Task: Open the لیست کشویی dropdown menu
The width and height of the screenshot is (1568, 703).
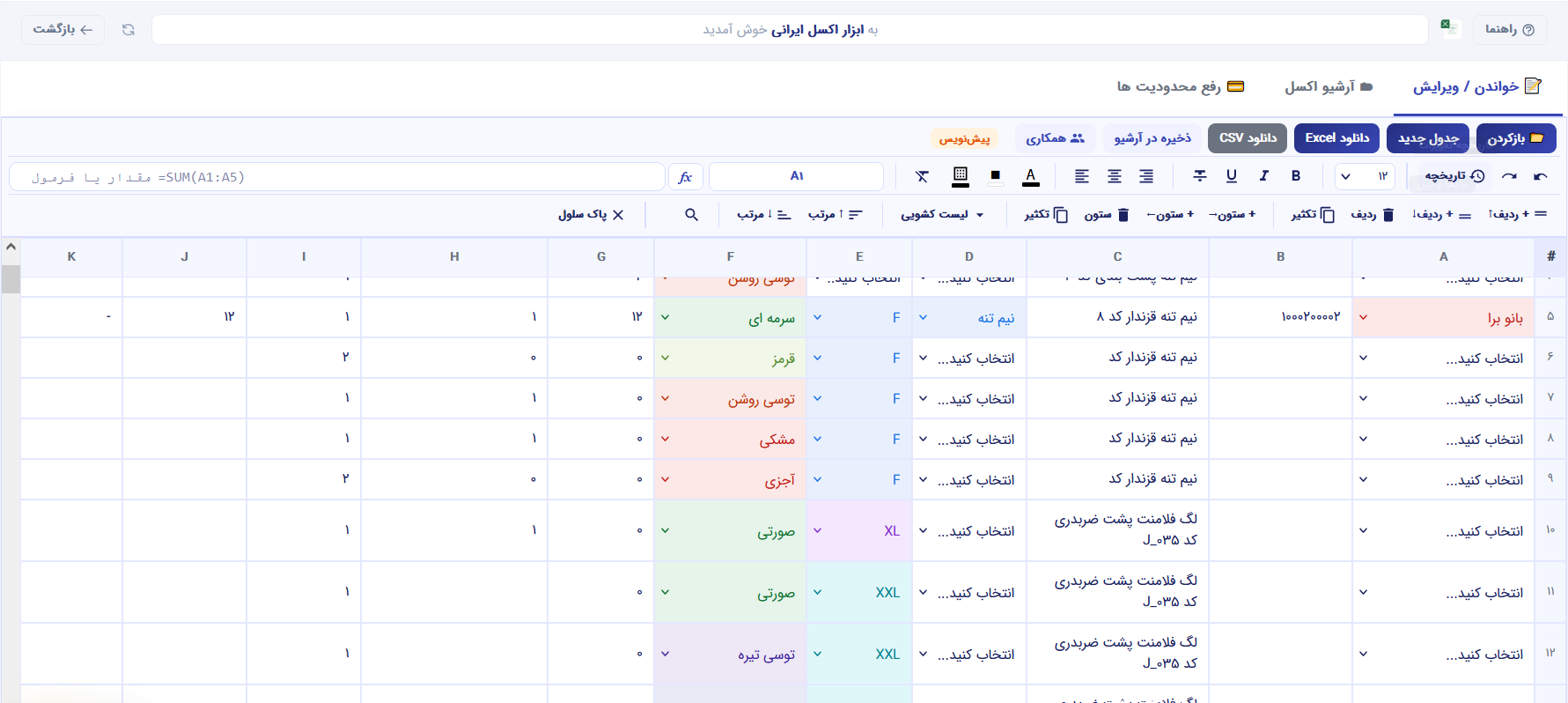Action: click(942, 214)
